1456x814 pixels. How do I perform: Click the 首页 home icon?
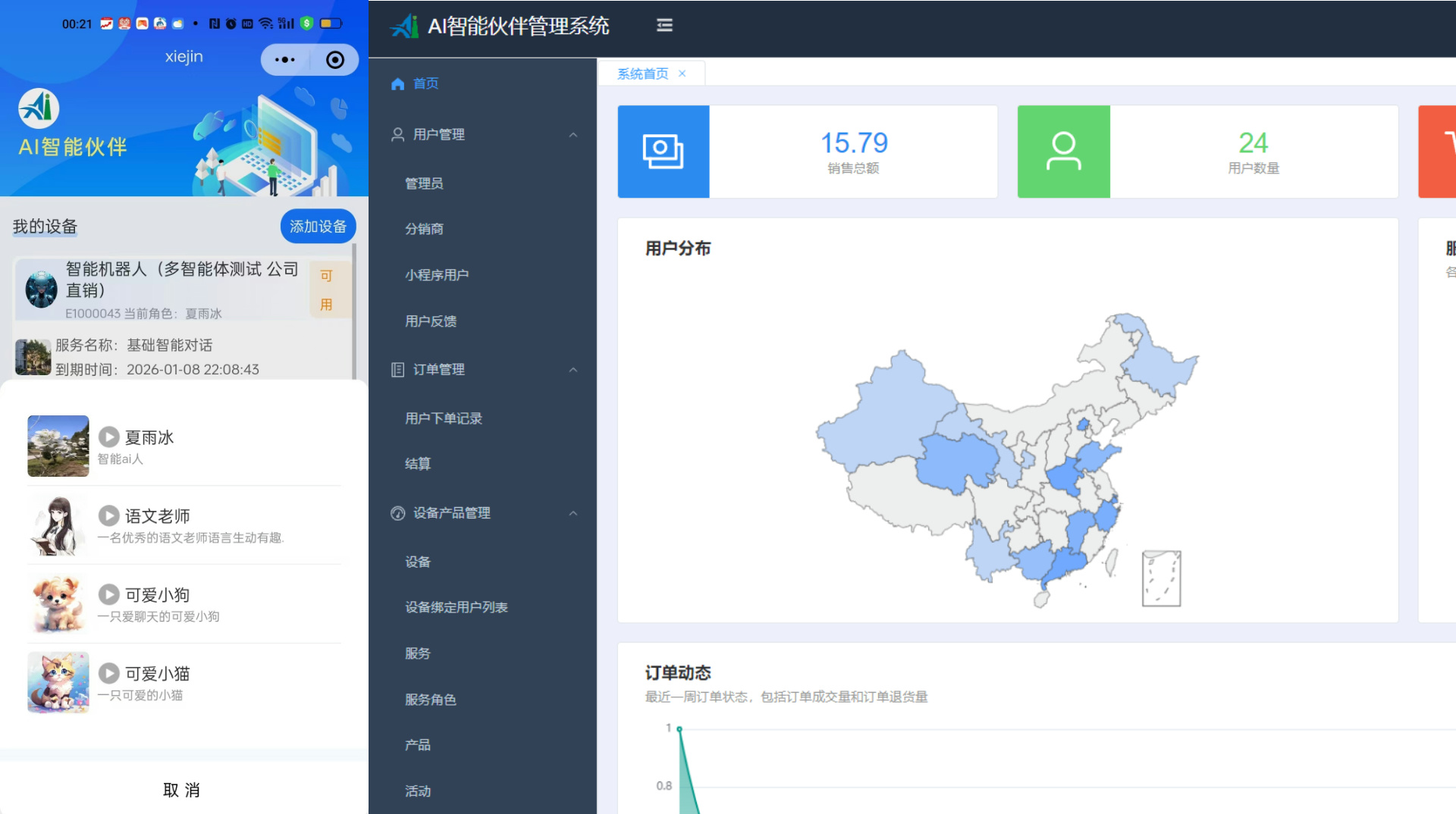pyautogui.click(x=397, y=84)
